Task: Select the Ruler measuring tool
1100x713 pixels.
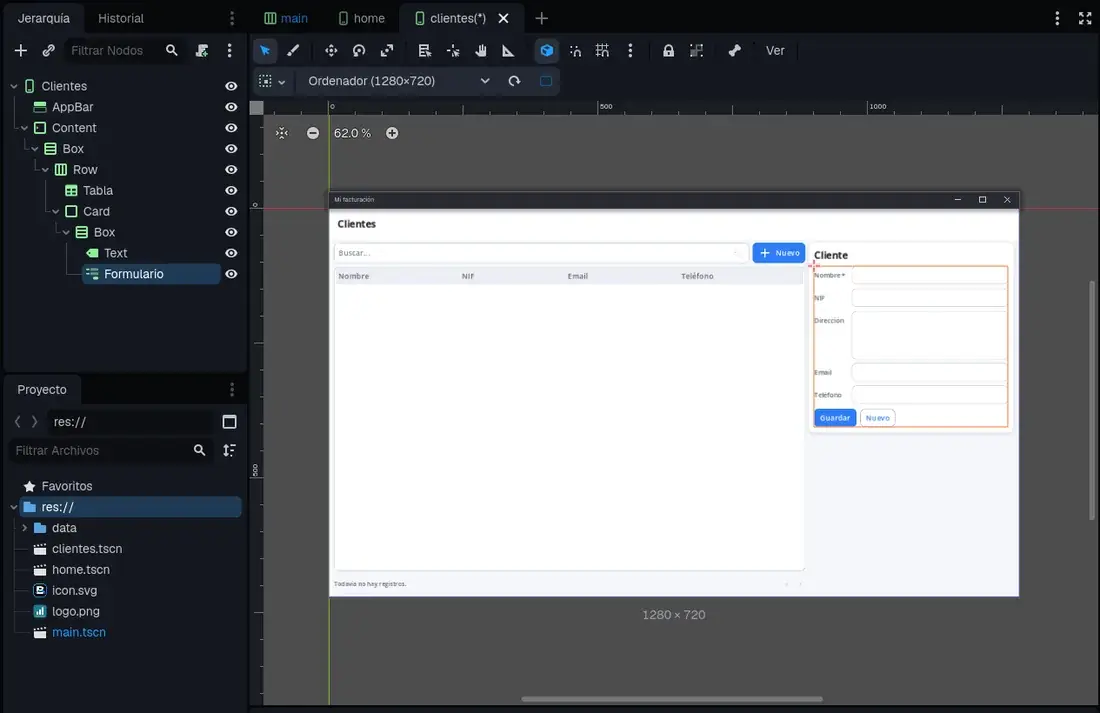Action: (508, 51)
